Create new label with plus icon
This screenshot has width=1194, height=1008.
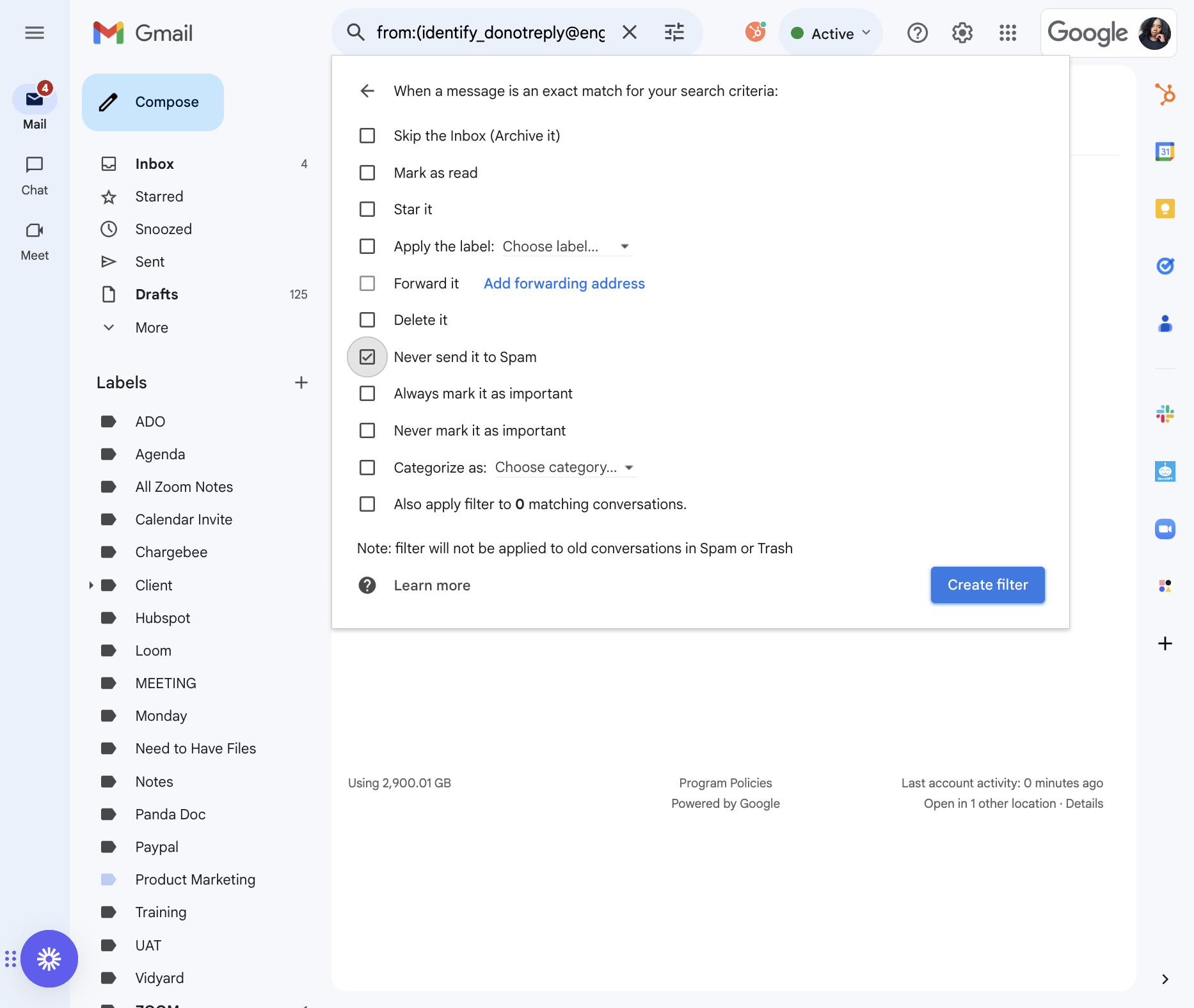[301, 382]
